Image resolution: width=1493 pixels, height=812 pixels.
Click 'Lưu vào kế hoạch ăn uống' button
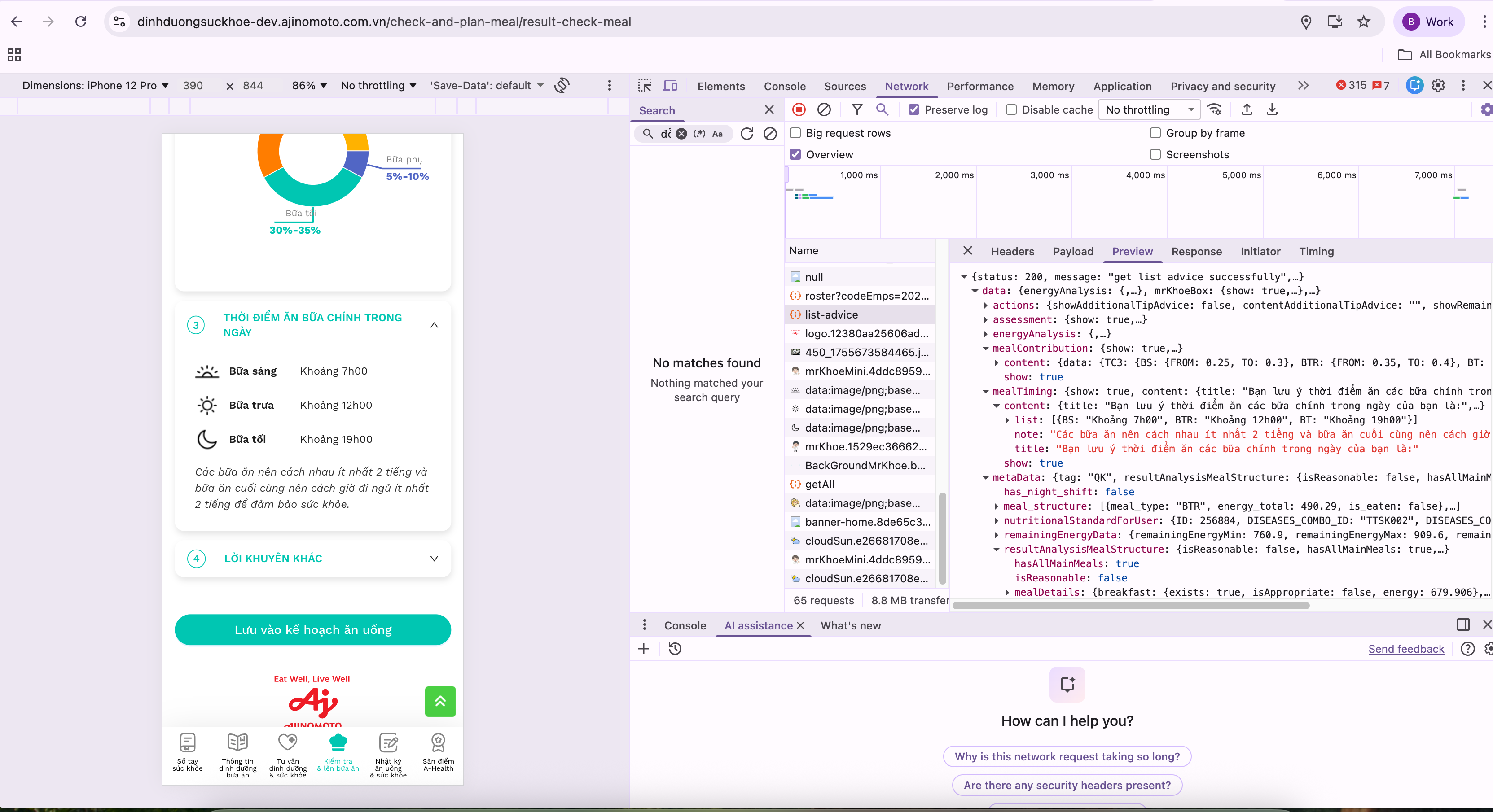(x=313, y=629)
